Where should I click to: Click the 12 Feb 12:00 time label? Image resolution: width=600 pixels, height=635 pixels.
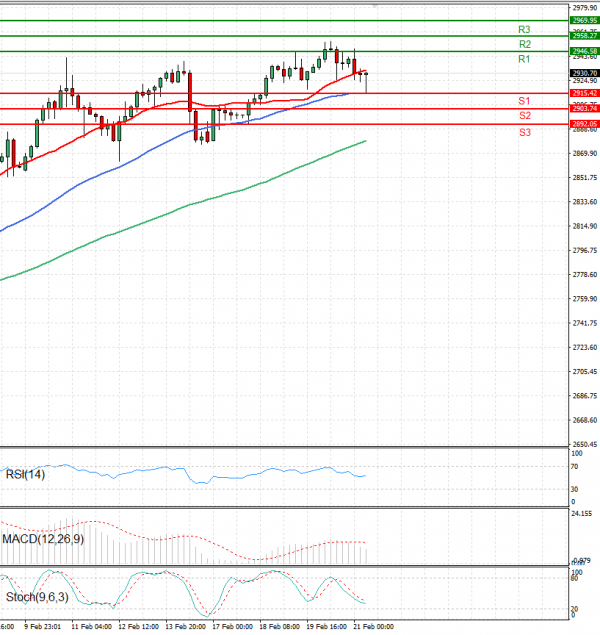(x=138, y=626)
